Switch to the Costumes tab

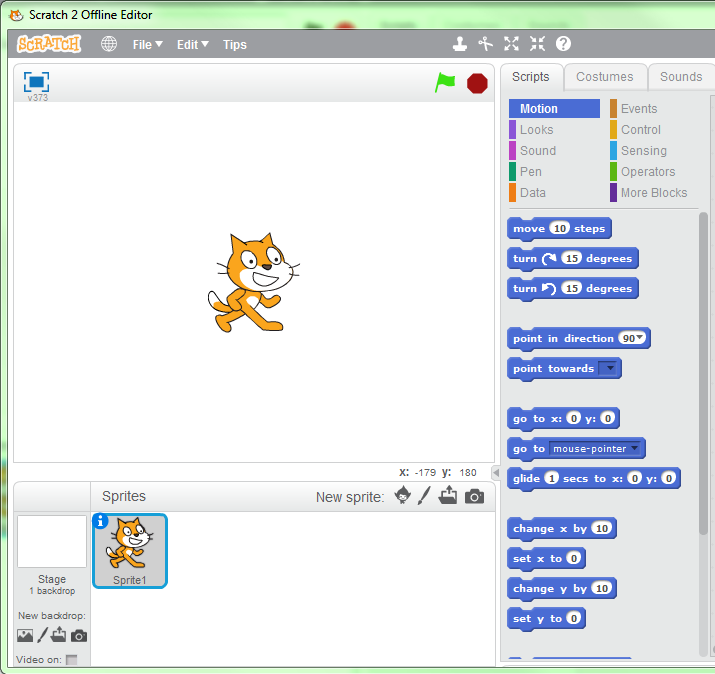click(x=605, y=77)
